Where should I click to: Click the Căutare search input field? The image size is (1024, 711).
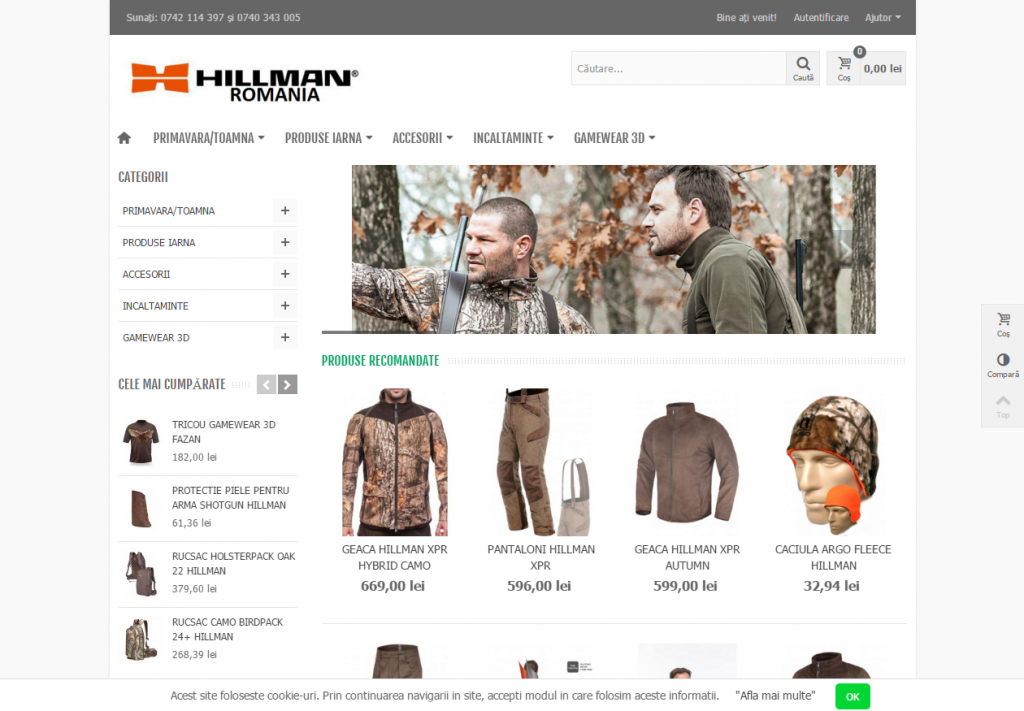tap(679, 69)
